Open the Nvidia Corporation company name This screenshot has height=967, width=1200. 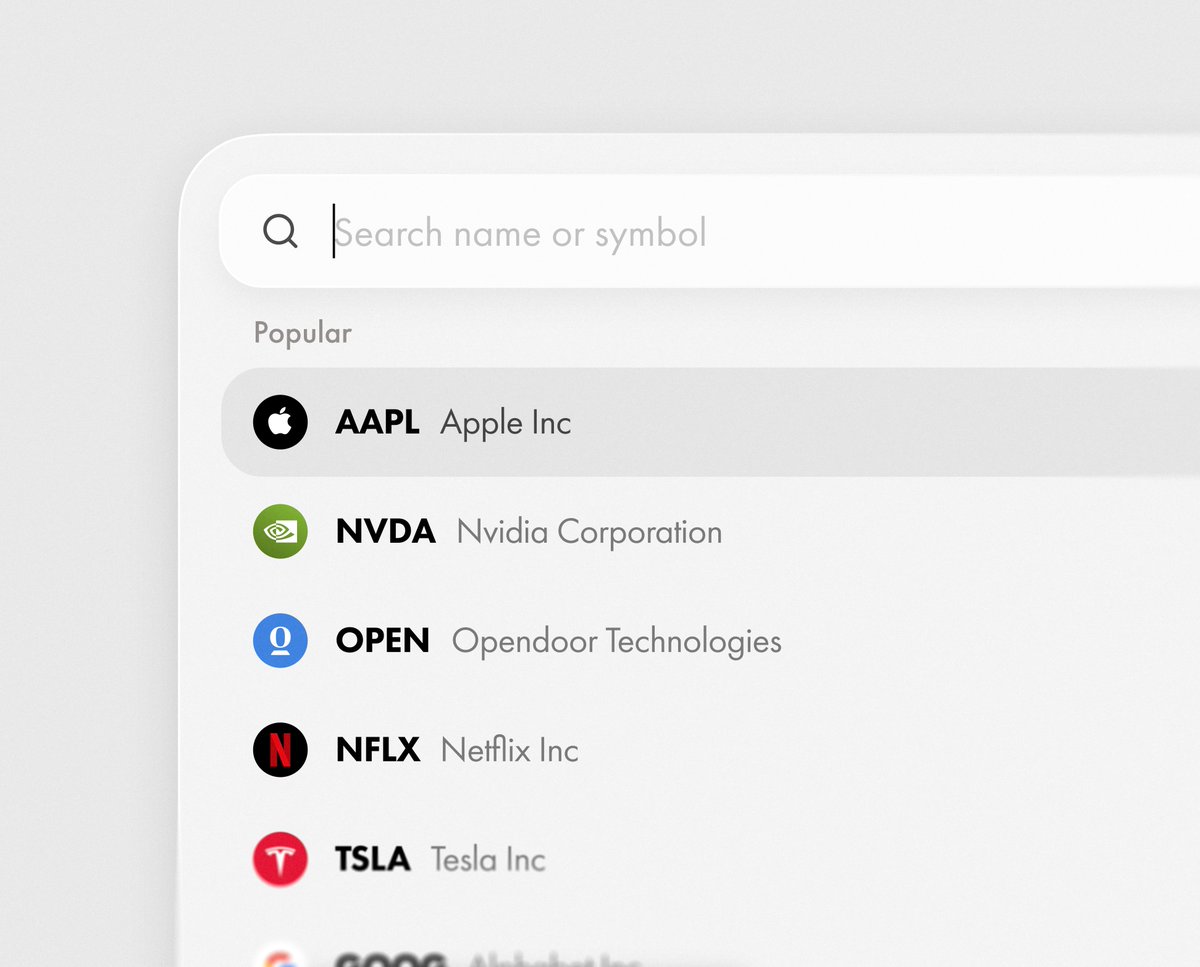point(590,532)
